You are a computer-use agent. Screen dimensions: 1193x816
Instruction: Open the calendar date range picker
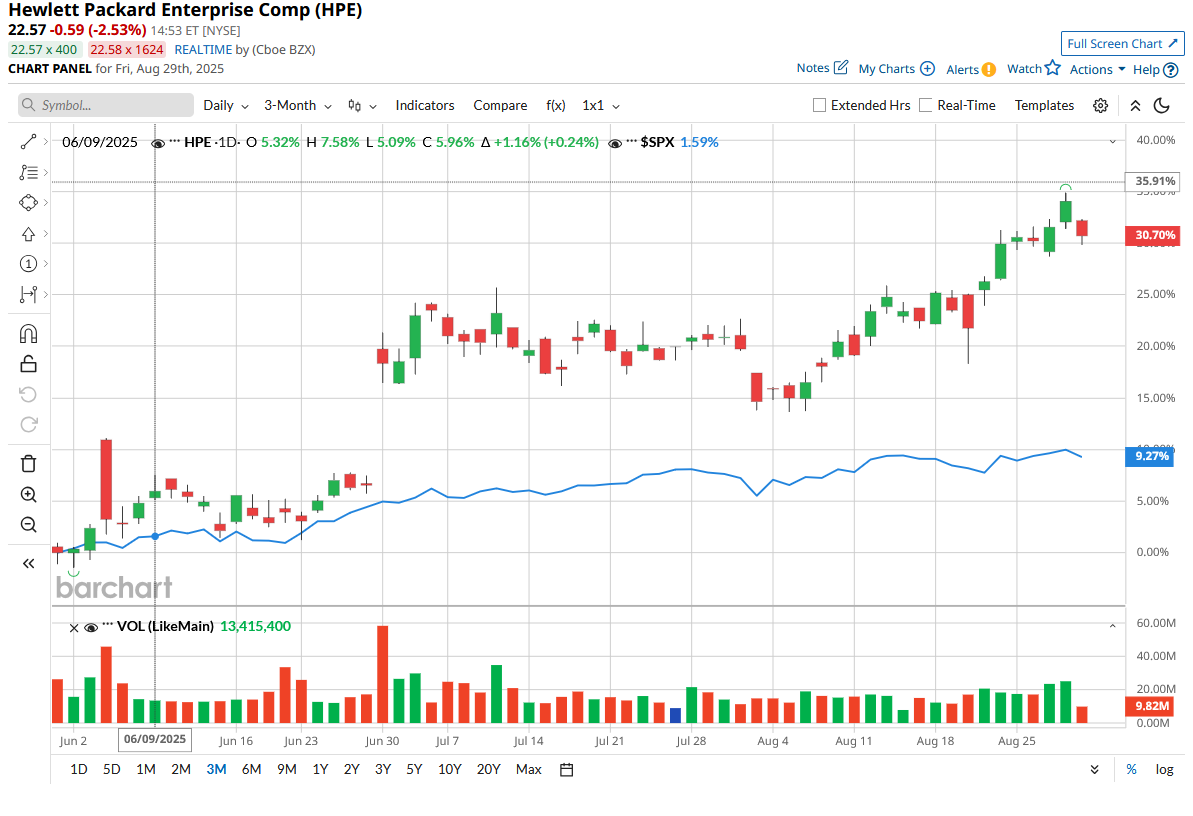click(566, 770)
